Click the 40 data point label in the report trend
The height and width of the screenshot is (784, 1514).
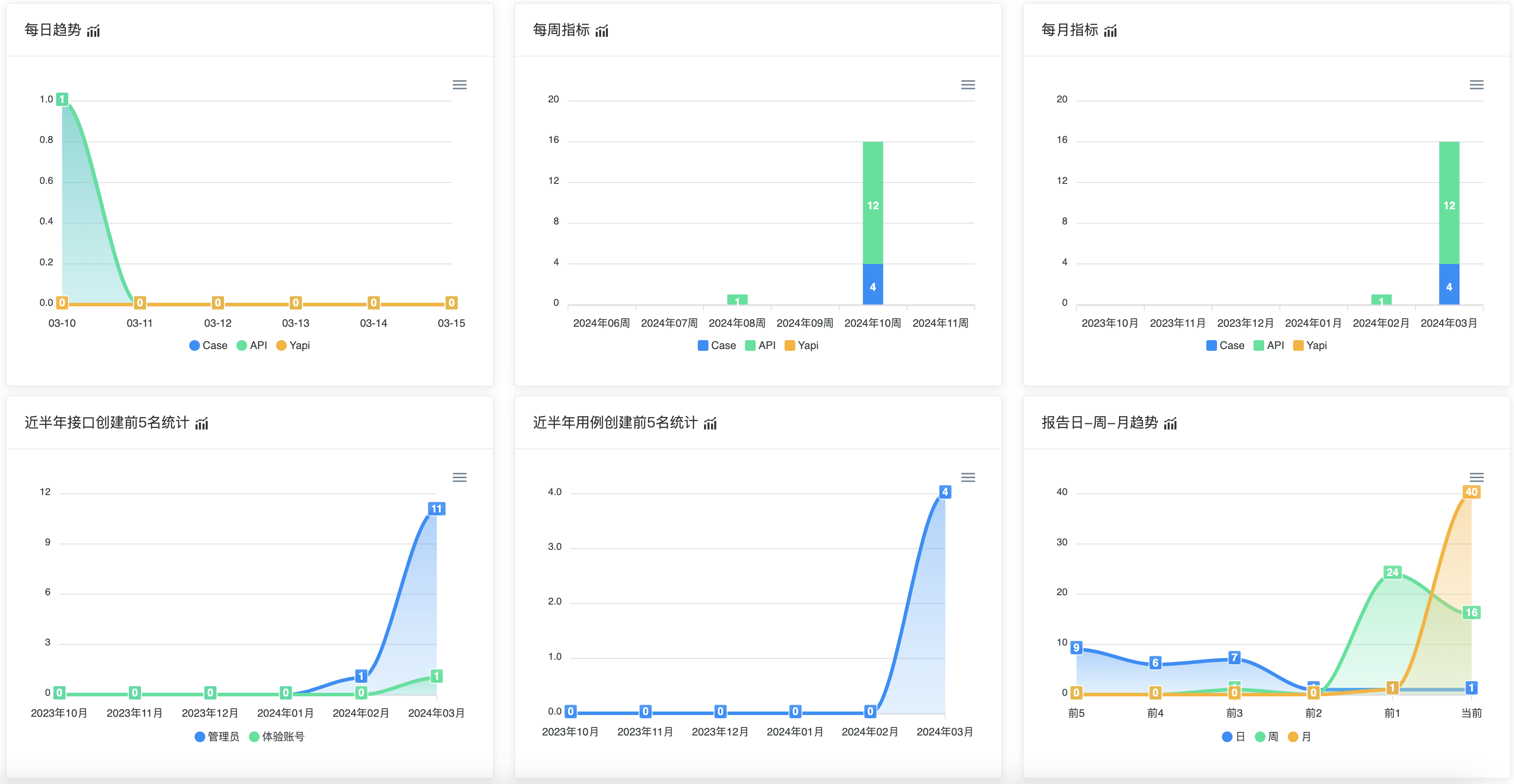pyautogui.click(x=1471, y=492)
